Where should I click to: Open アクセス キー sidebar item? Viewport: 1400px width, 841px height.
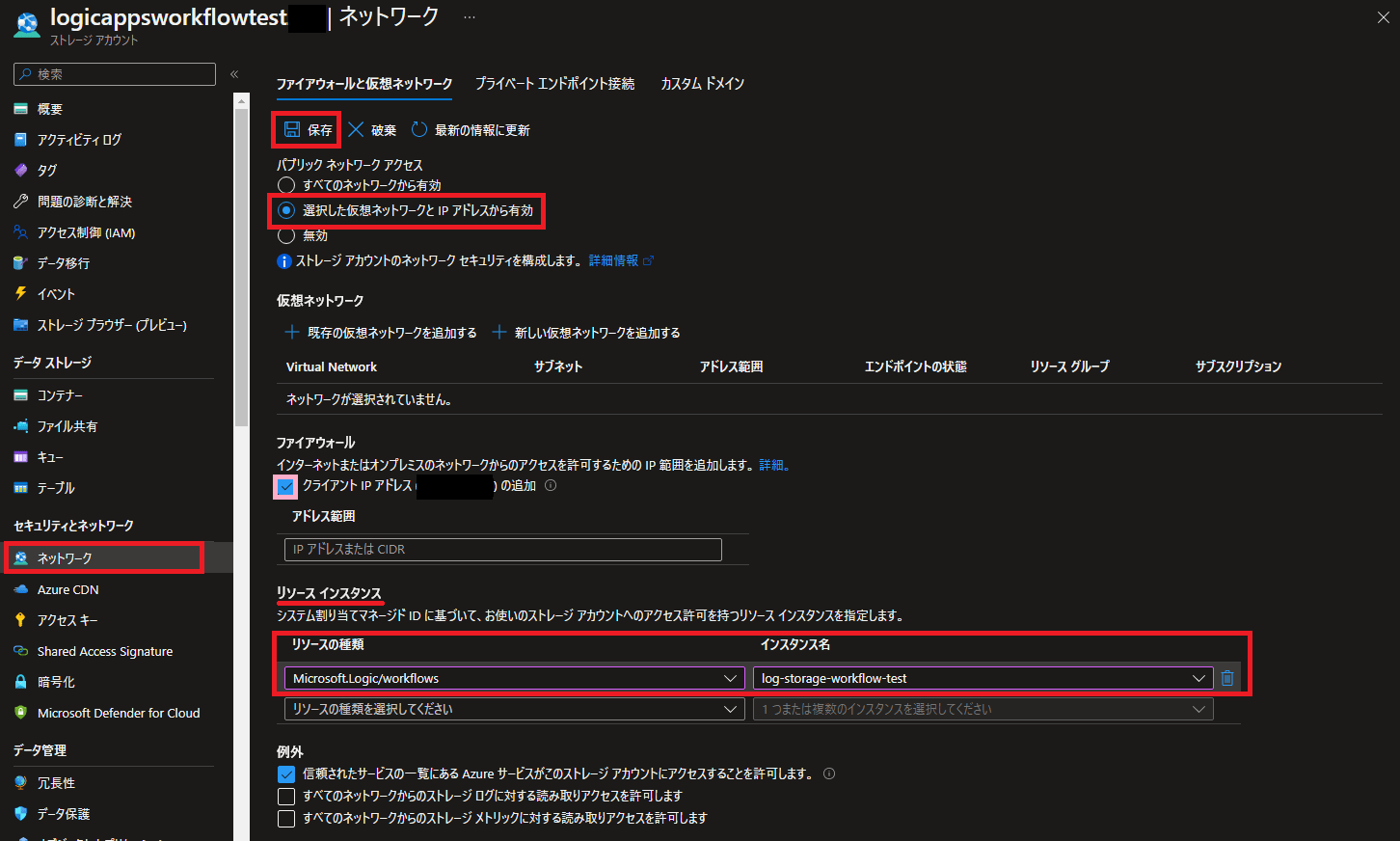click(67, 620)
